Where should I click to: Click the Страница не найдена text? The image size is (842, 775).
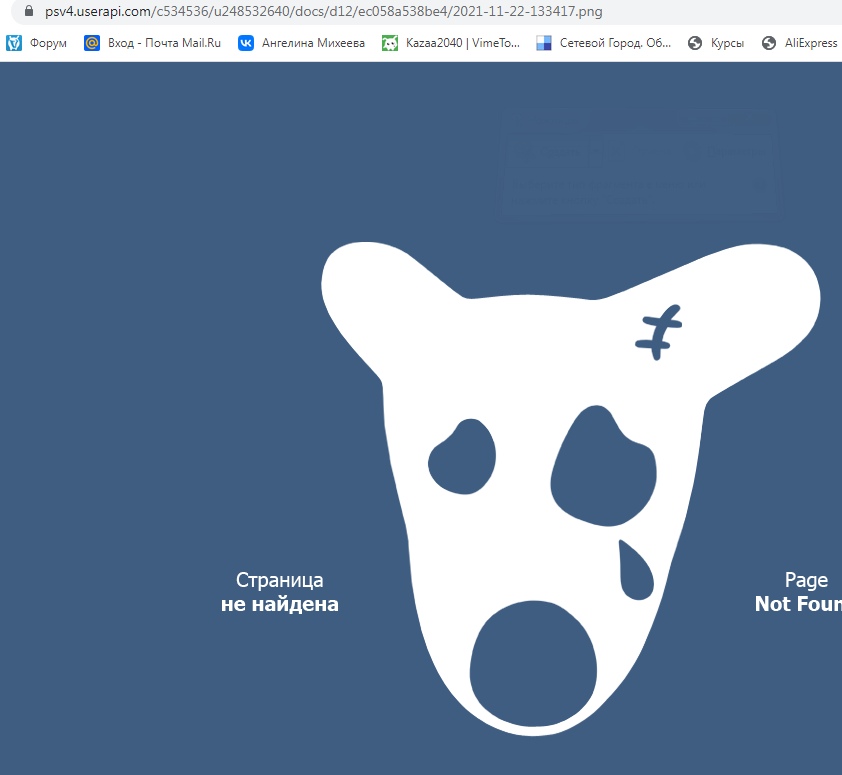pos(280,592)
